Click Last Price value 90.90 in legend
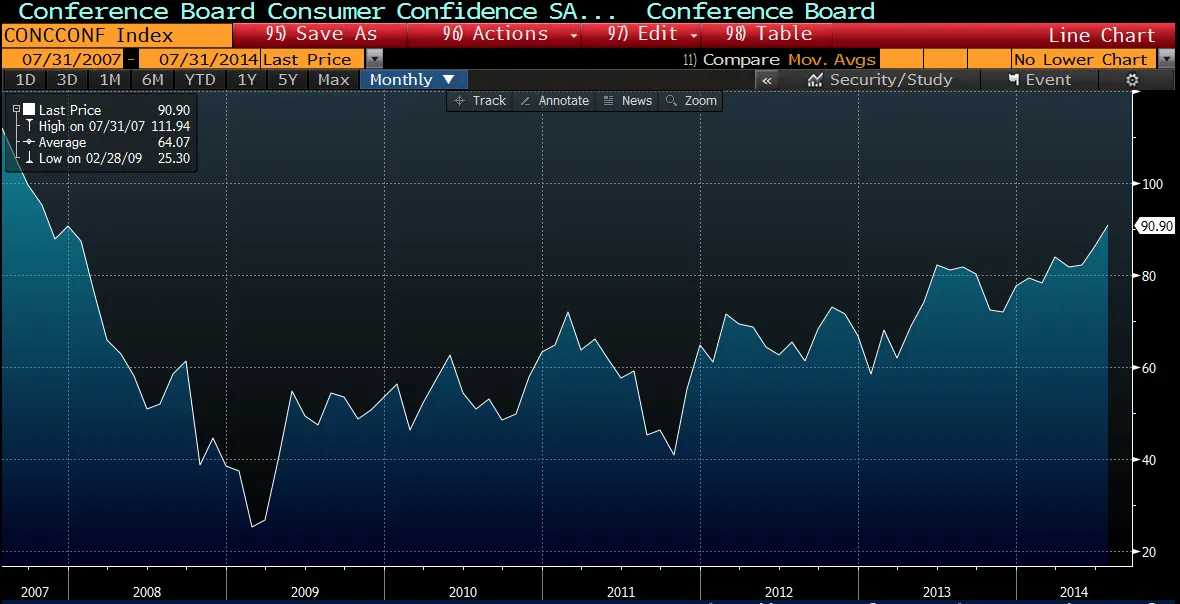Viewport: 1180px width, 604px height. (174, 110)
